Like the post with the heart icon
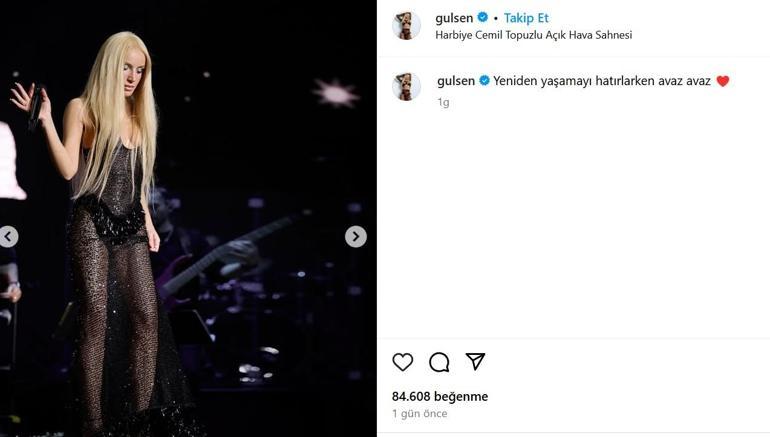The height and width of the screenshot is (437, 770). [x=403, y=362]
